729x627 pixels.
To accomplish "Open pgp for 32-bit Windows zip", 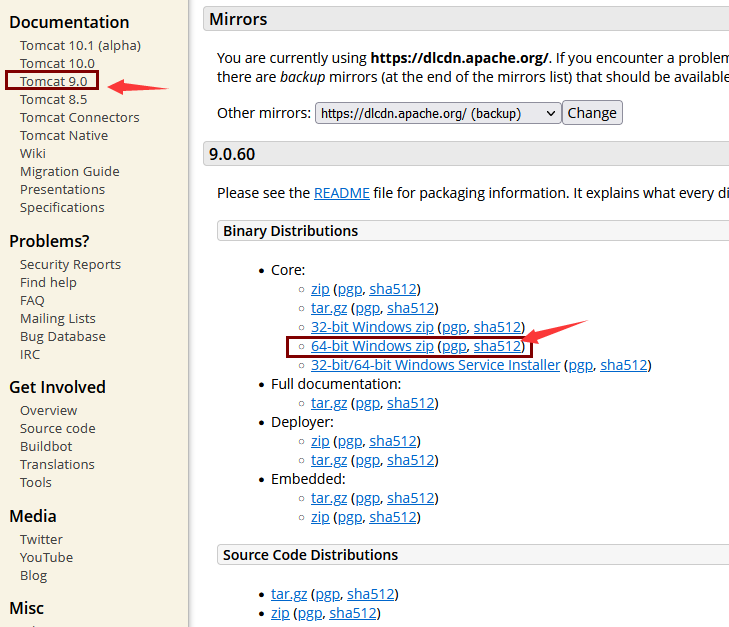I will tap(454, 327).
